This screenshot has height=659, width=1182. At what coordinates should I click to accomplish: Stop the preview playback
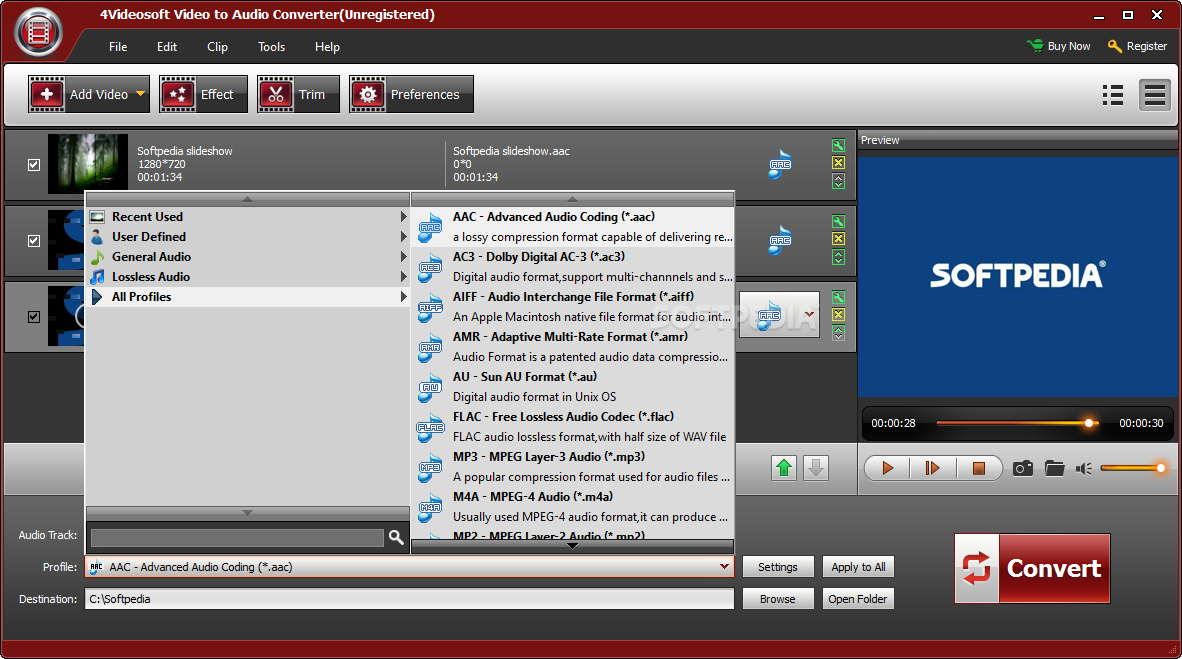pyautogui.click(x=978, y=468)
